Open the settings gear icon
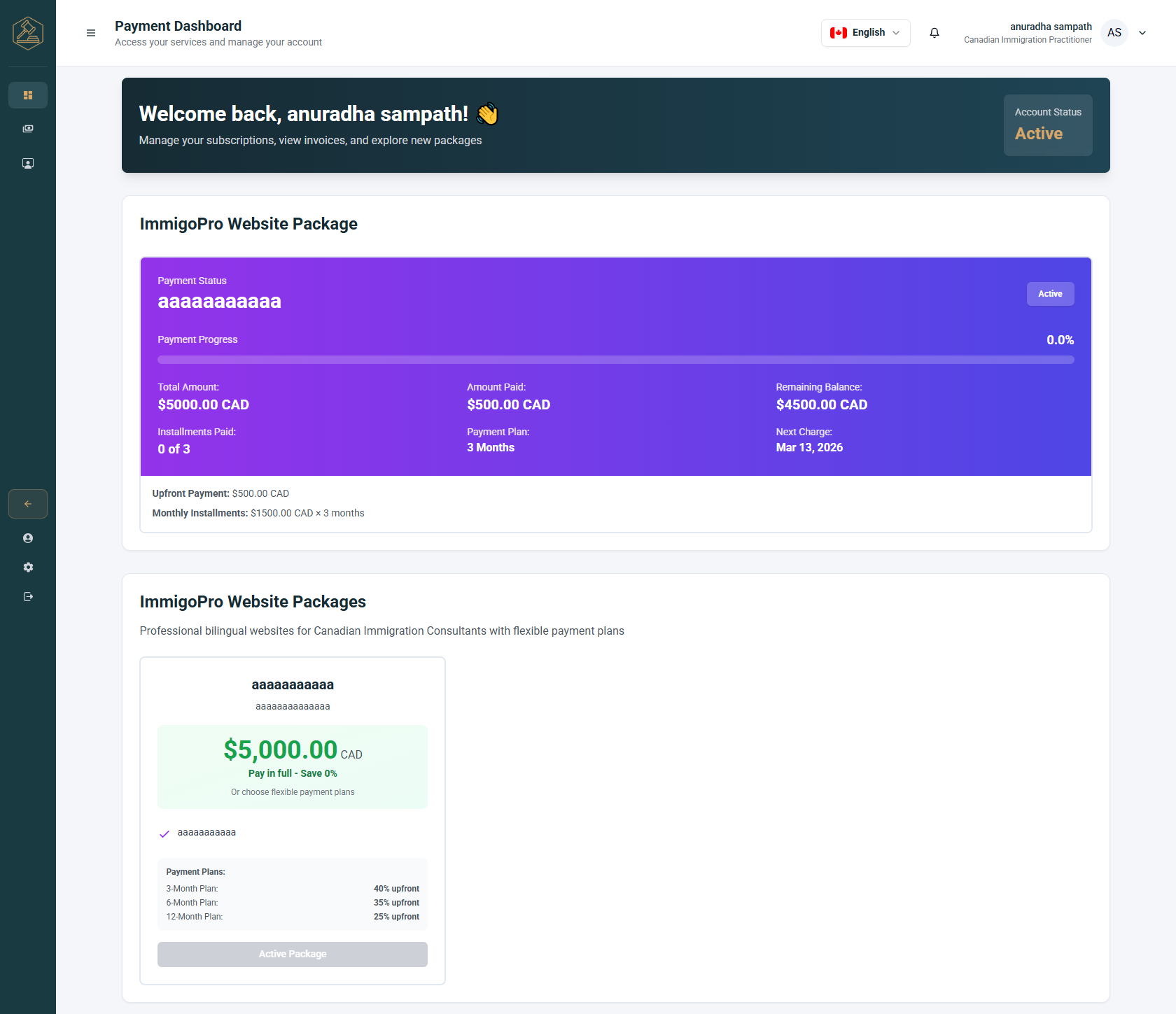The height and width of the screenshot is (1014, 1176). point(28,568)
